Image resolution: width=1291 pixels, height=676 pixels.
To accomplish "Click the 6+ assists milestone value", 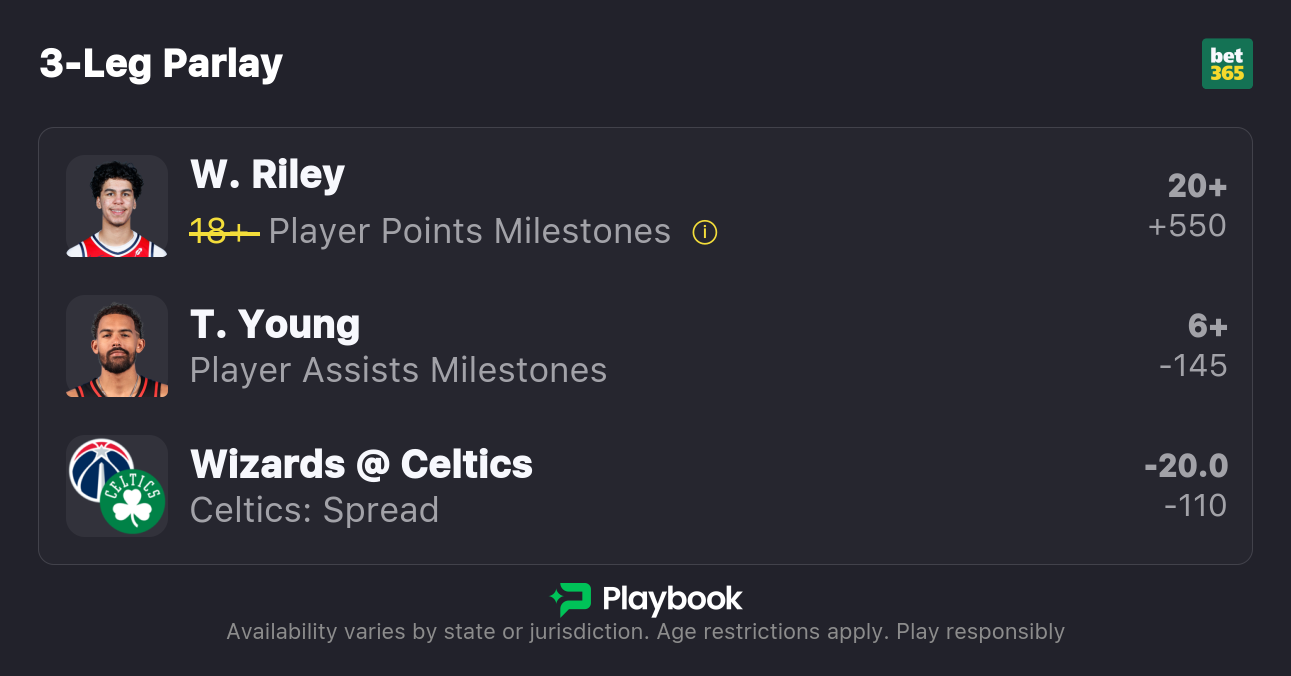I will 1207,326.
